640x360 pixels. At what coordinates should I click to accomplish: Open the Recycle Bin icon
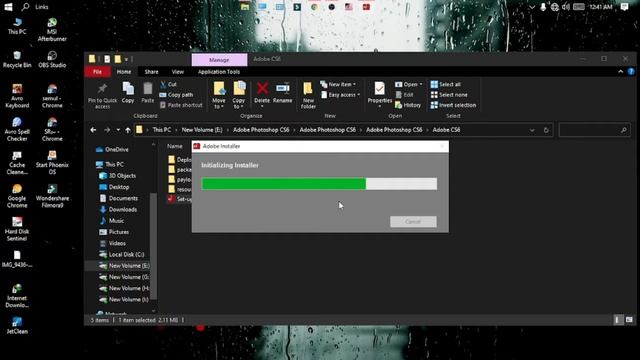tap(17, 59)
